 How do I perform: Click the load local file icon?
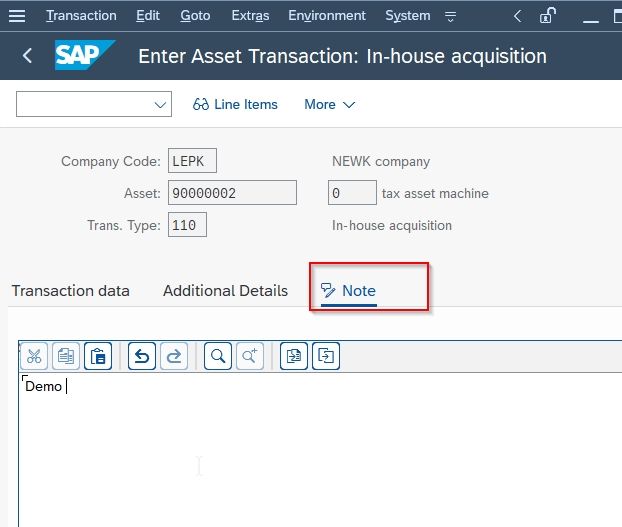click(x=294, y=356)
